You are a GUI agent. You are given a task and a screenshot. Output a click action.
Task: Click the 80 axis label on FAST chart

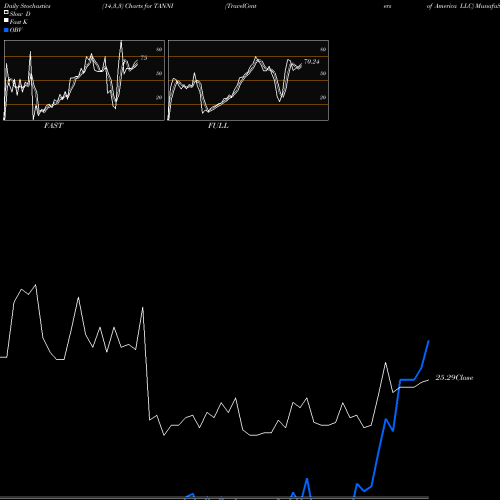[159, 49]
